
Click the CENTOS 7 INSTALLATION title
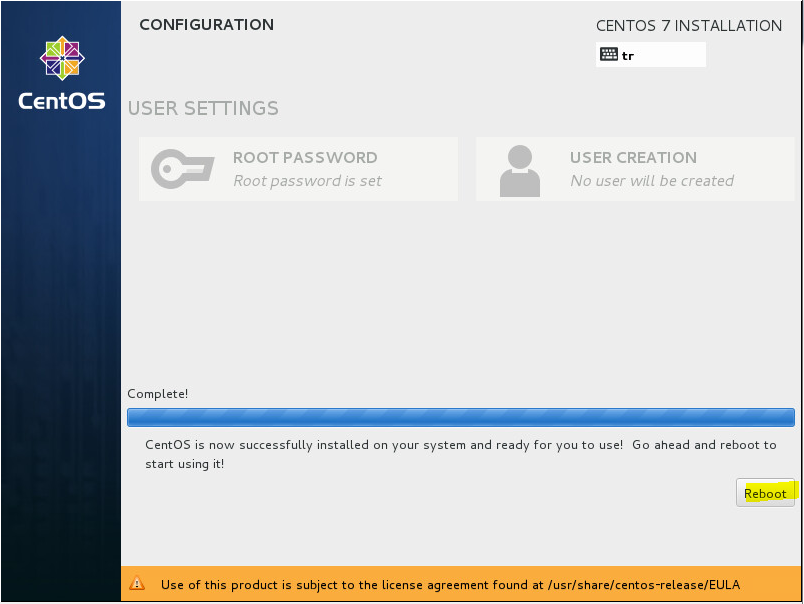point(689,26)
